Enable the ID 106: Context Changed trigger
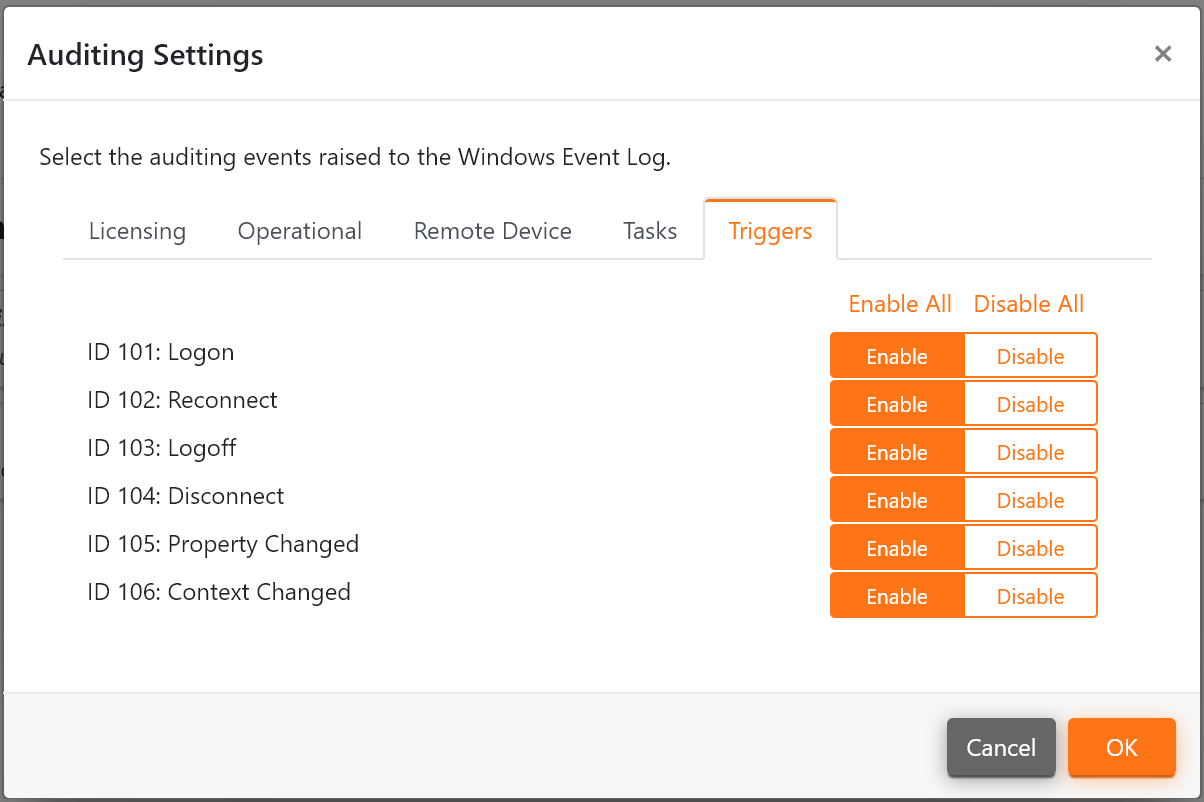The image size is (1204, 802). point(897,595)
